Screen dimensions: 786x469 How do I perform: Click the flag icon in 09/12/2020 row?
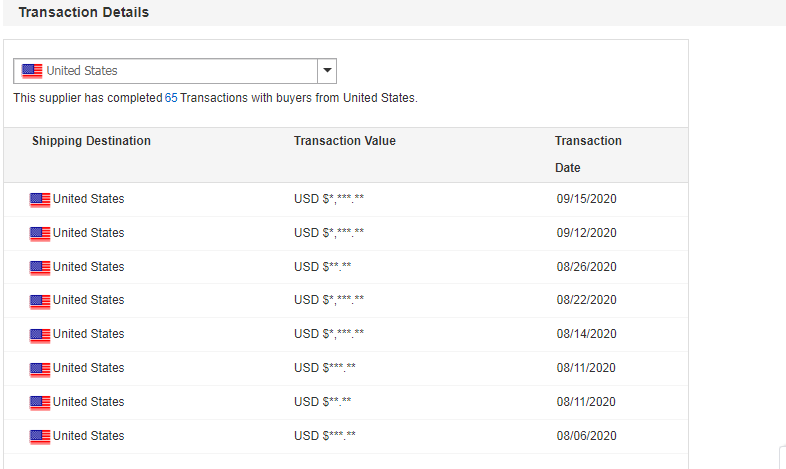(40, 234)
